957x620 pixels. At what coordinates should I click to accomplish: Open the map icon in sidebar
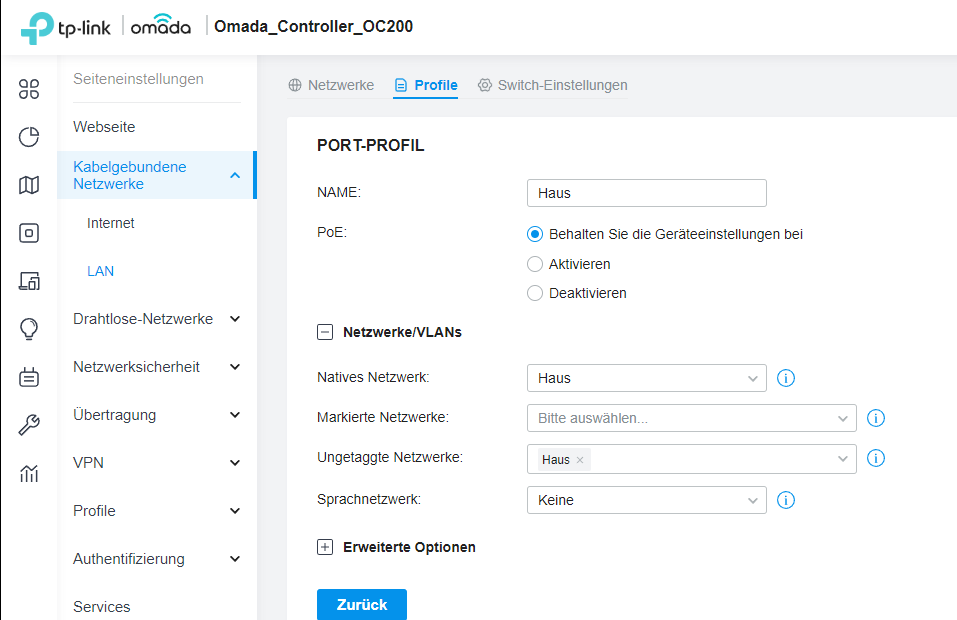coord(29,185)
